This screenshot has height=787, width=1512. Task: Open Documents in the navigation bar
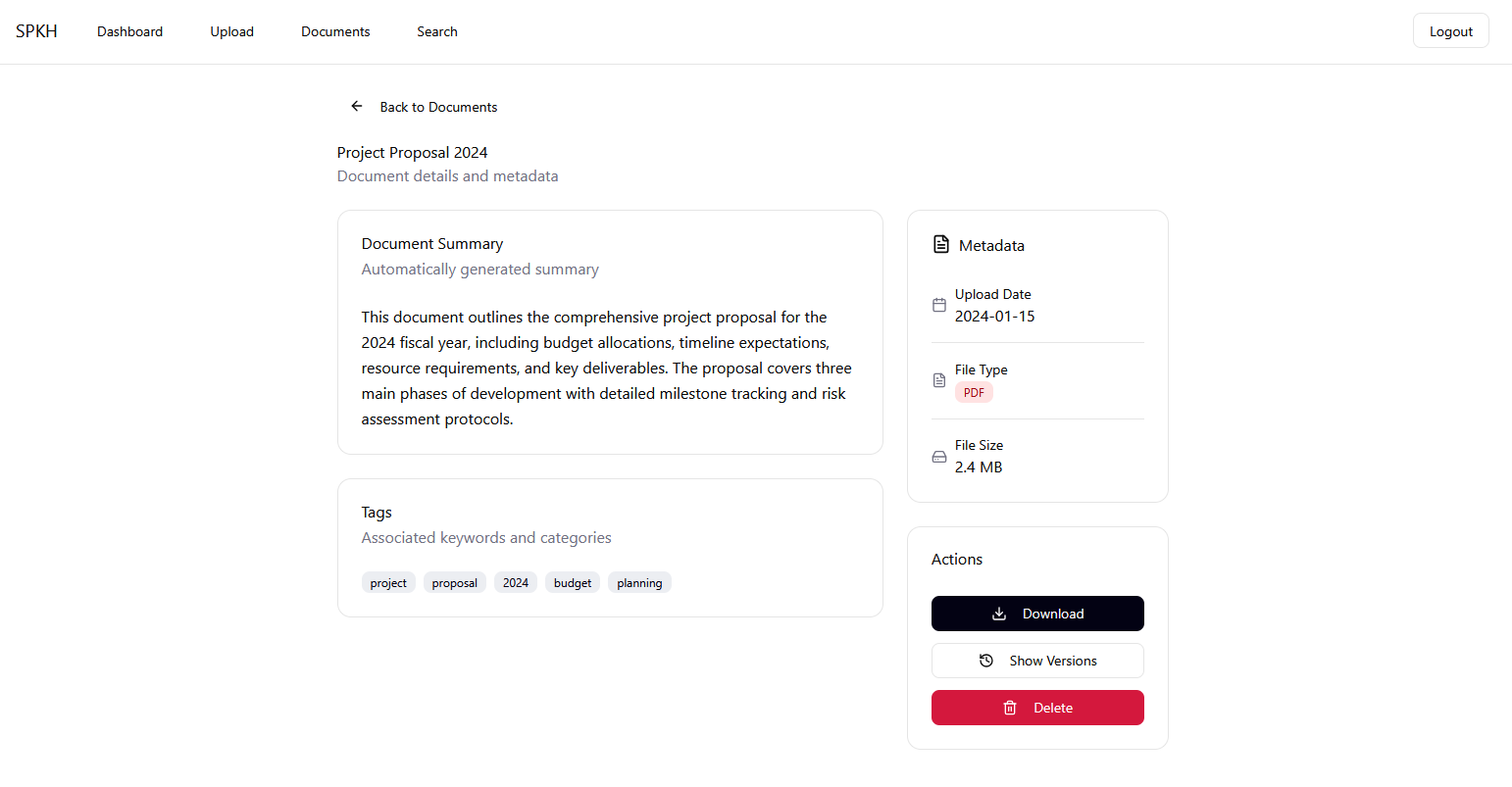pyautogui.click(x=335, y=31)
